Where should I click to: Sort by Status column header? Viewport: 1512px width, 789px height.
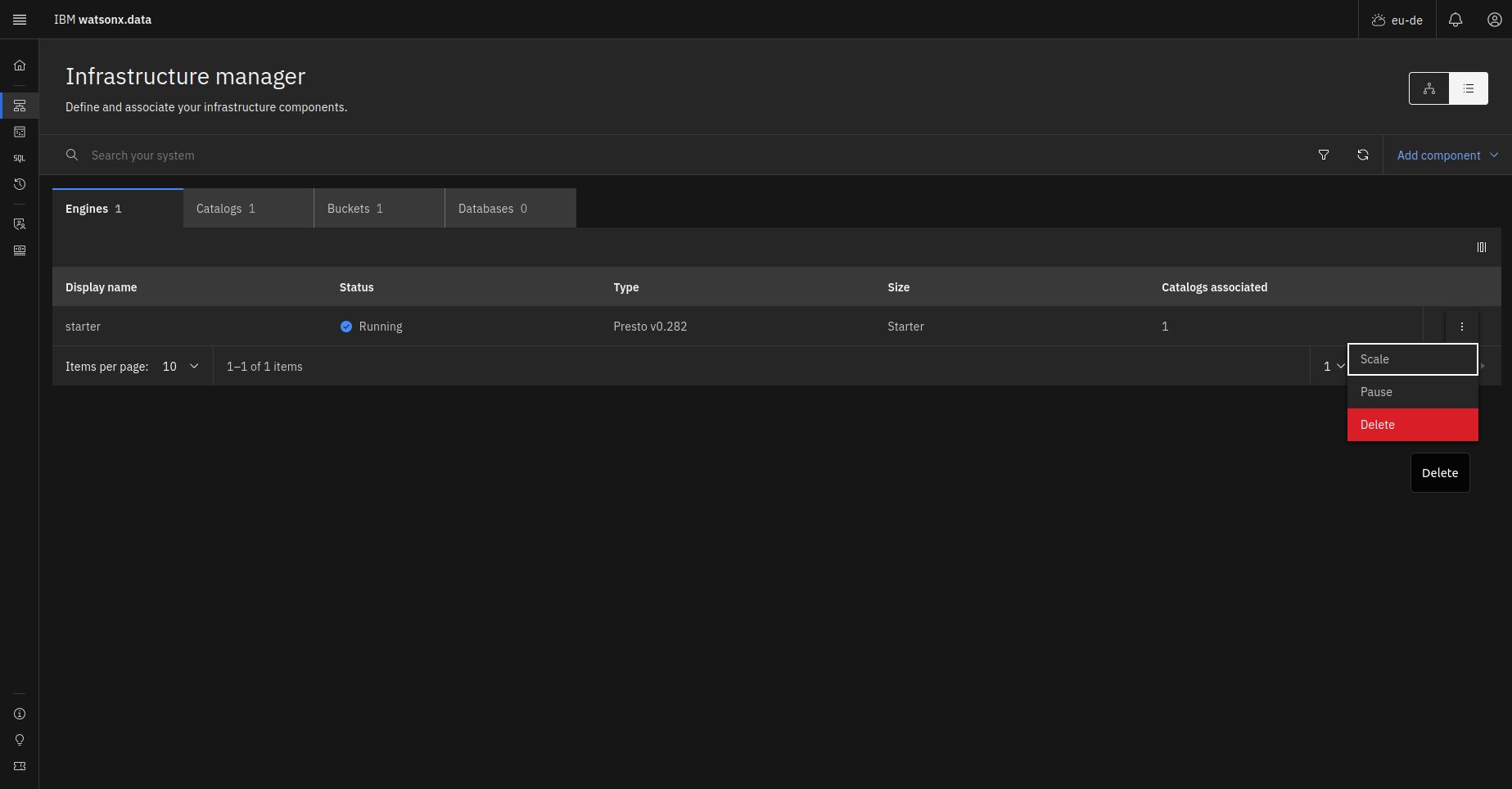click(357, 287)
